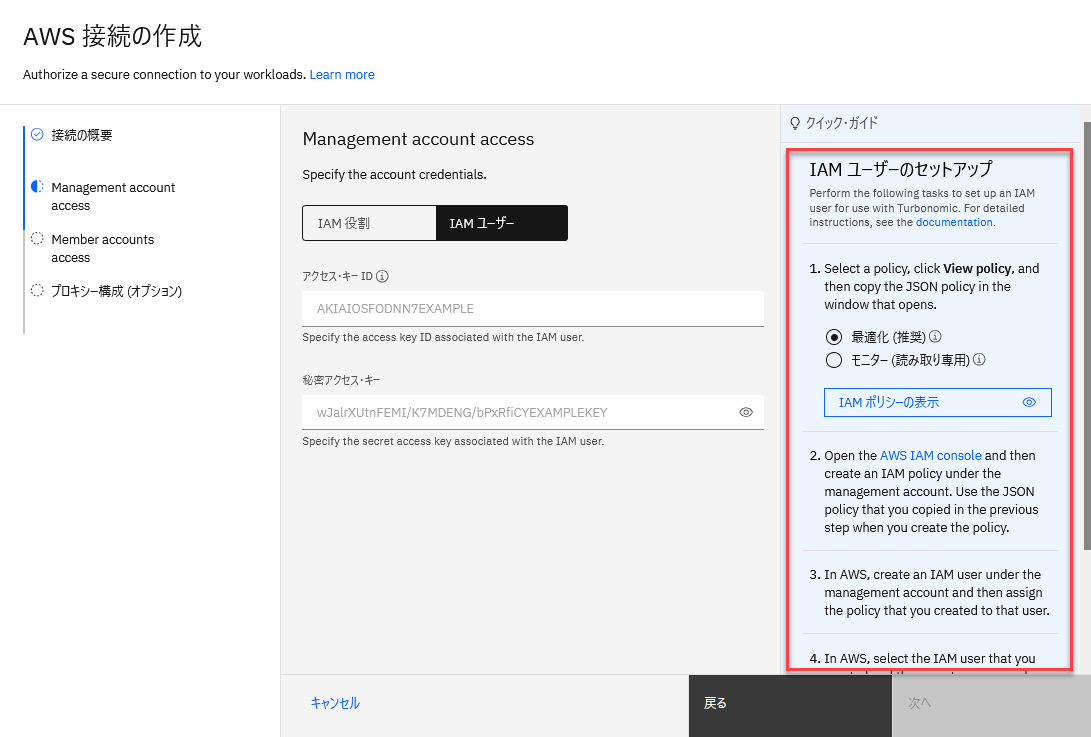
Task: Open Management account access step
Action: tap(113, 196)
